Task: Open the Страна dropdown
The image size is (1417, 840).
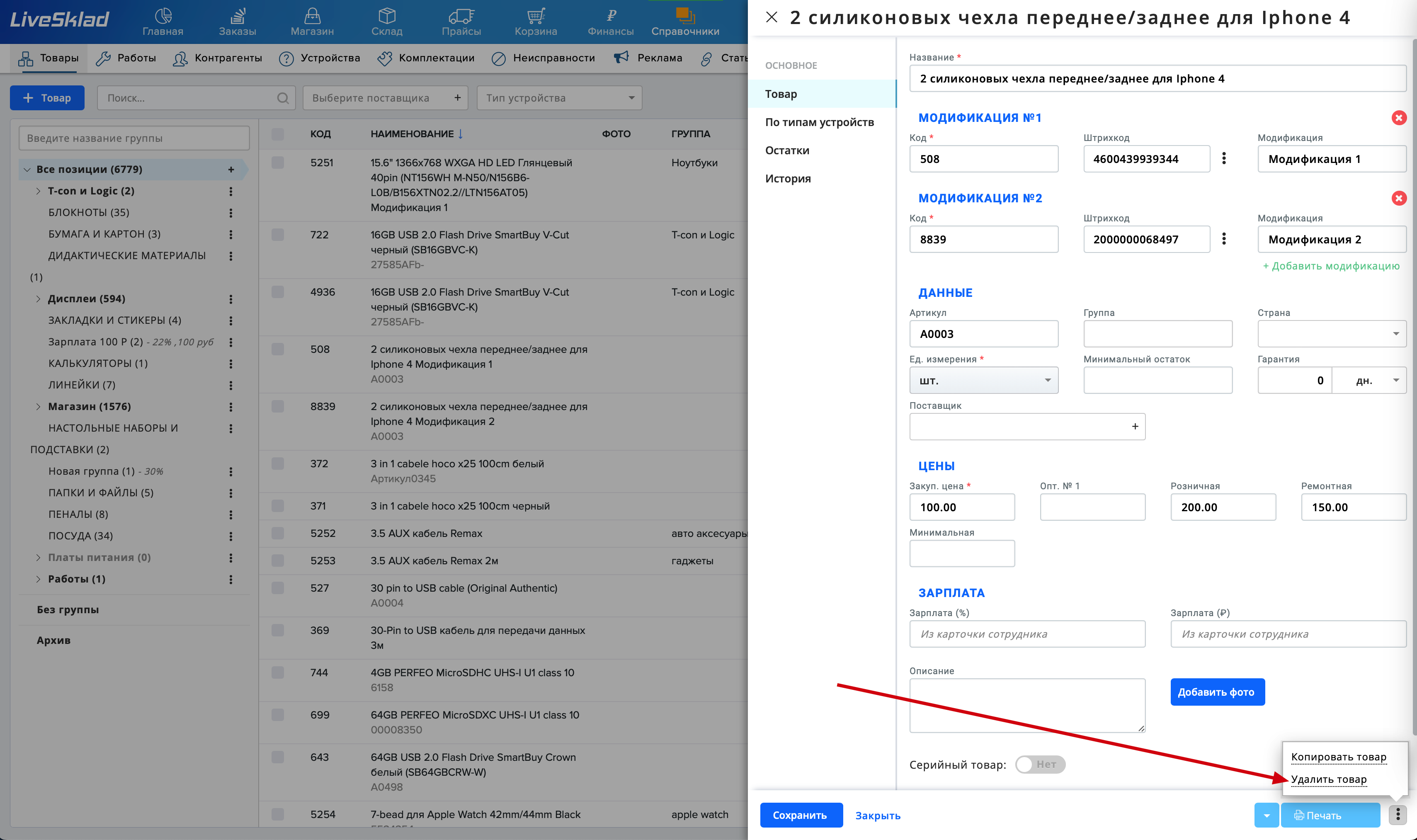Action: pos(1332,333)
